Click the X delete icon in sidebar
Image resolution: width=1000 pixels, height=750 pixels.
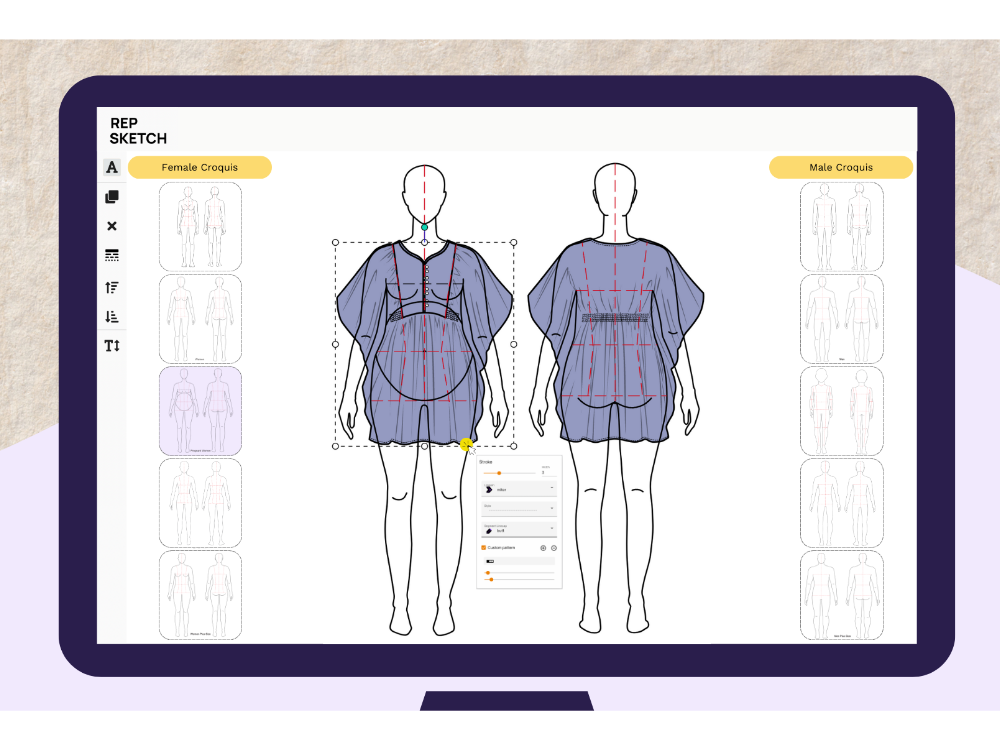112,226
